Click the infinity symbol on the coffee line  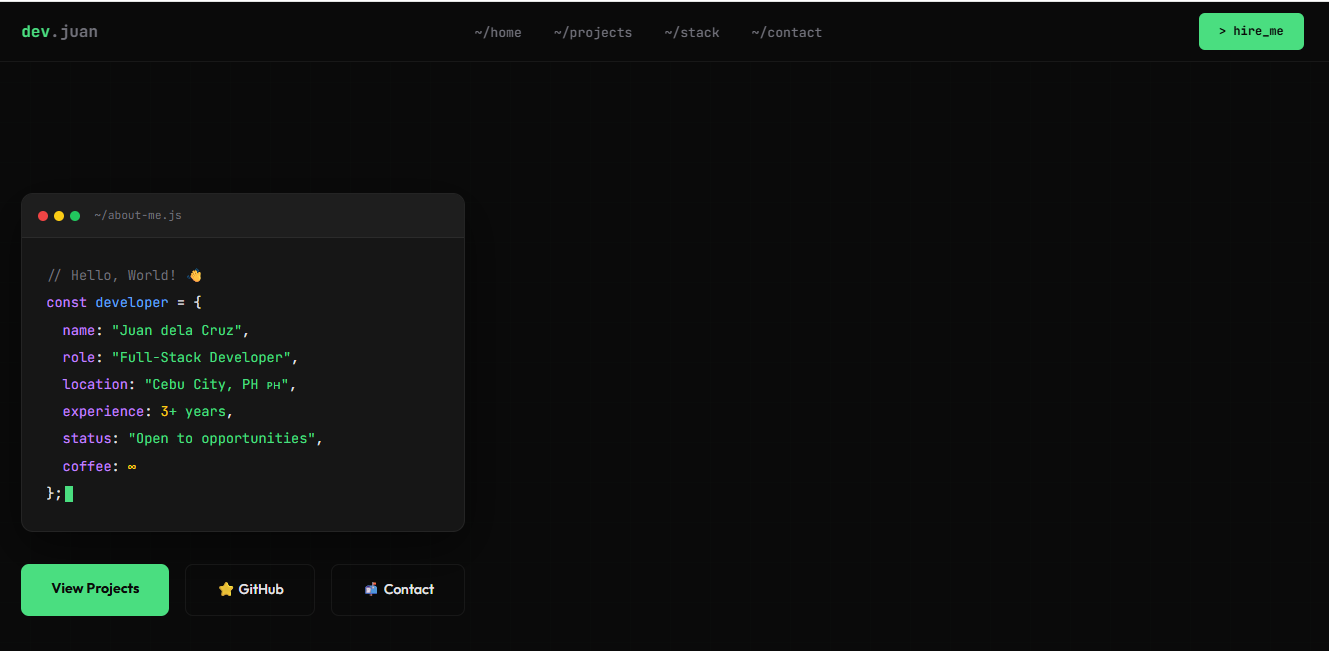pyautogui.click(x=131, y=465)
